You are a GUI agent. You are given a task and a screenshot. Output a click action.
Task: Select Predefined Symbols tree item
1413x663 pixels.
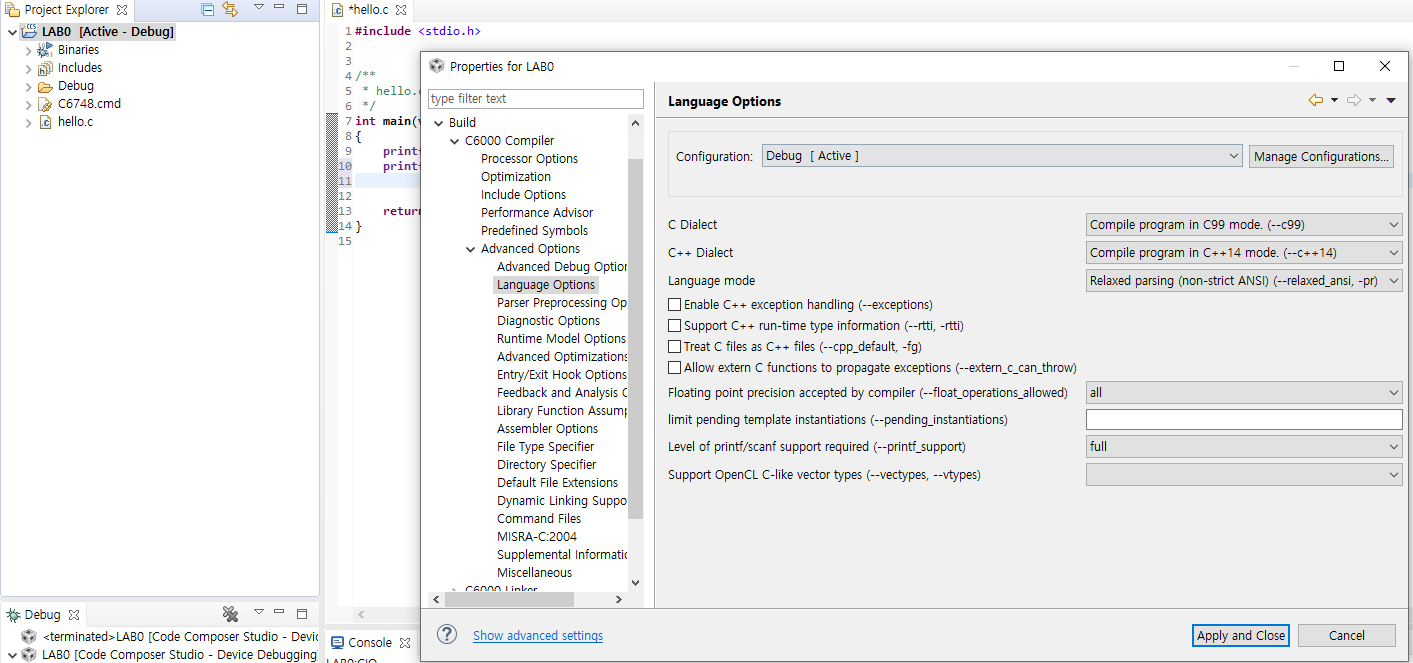point(534,231)
